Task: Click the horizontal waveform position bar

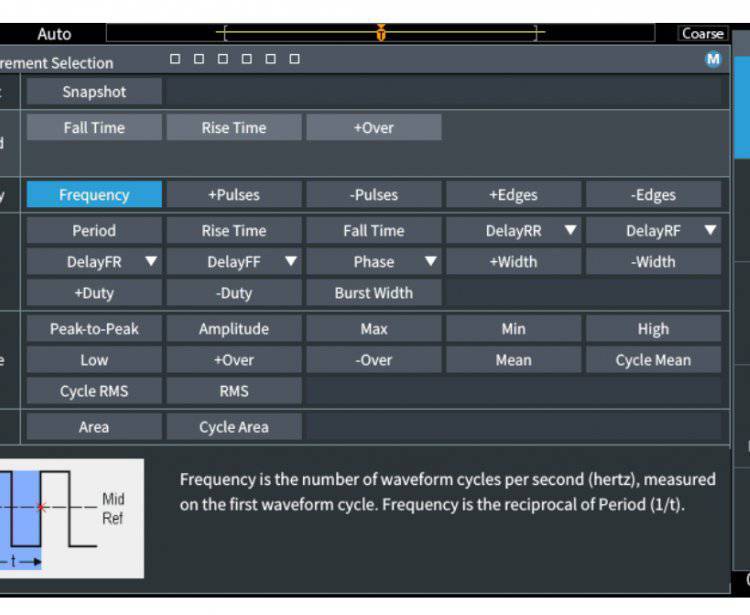Action: click(381, 33)
